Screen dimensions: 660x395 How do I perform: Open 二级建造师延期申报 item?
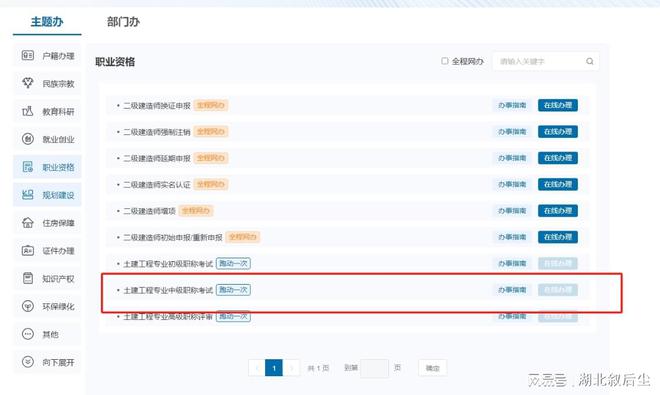click(157, 158)
